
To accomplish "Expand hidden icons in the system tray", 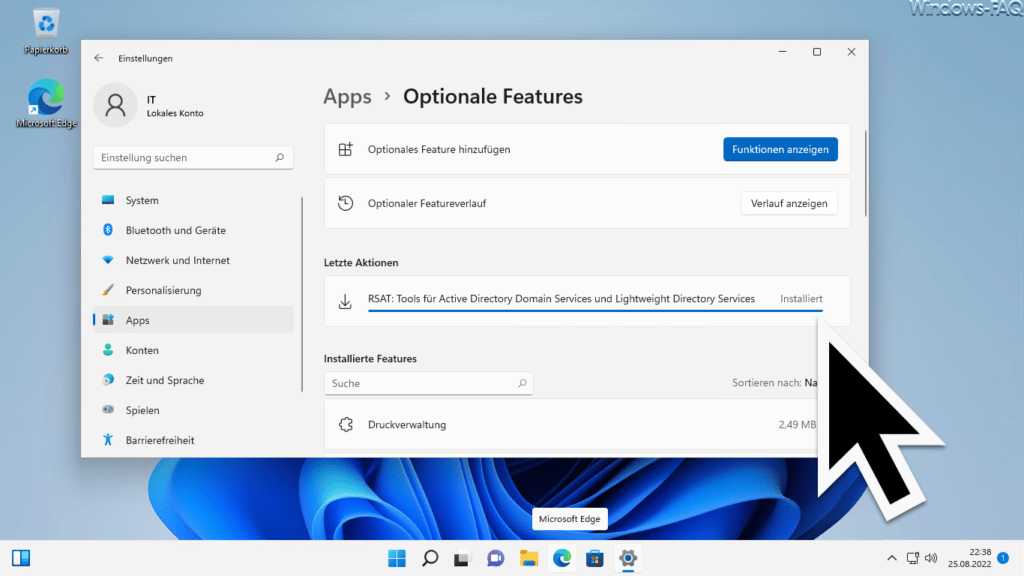I will click(x=891, y=558).
